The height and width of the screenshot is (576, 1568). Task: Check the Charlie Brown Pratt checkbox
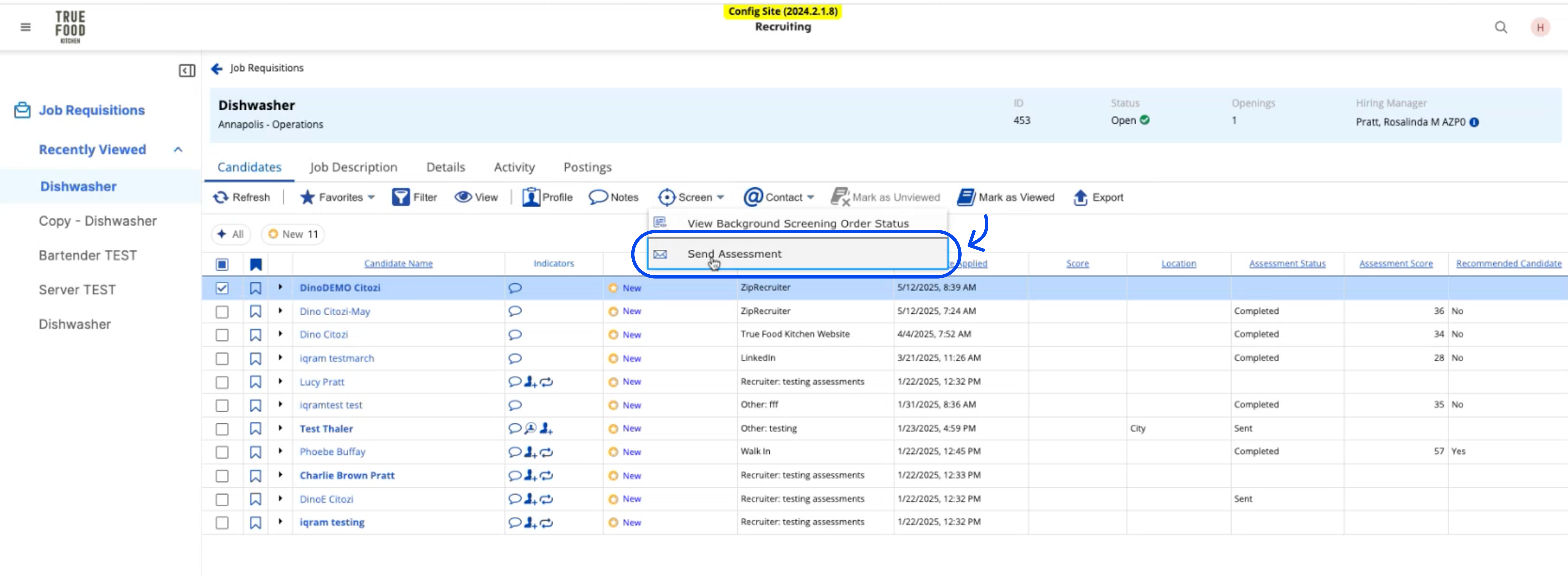[x=222, y=476]
